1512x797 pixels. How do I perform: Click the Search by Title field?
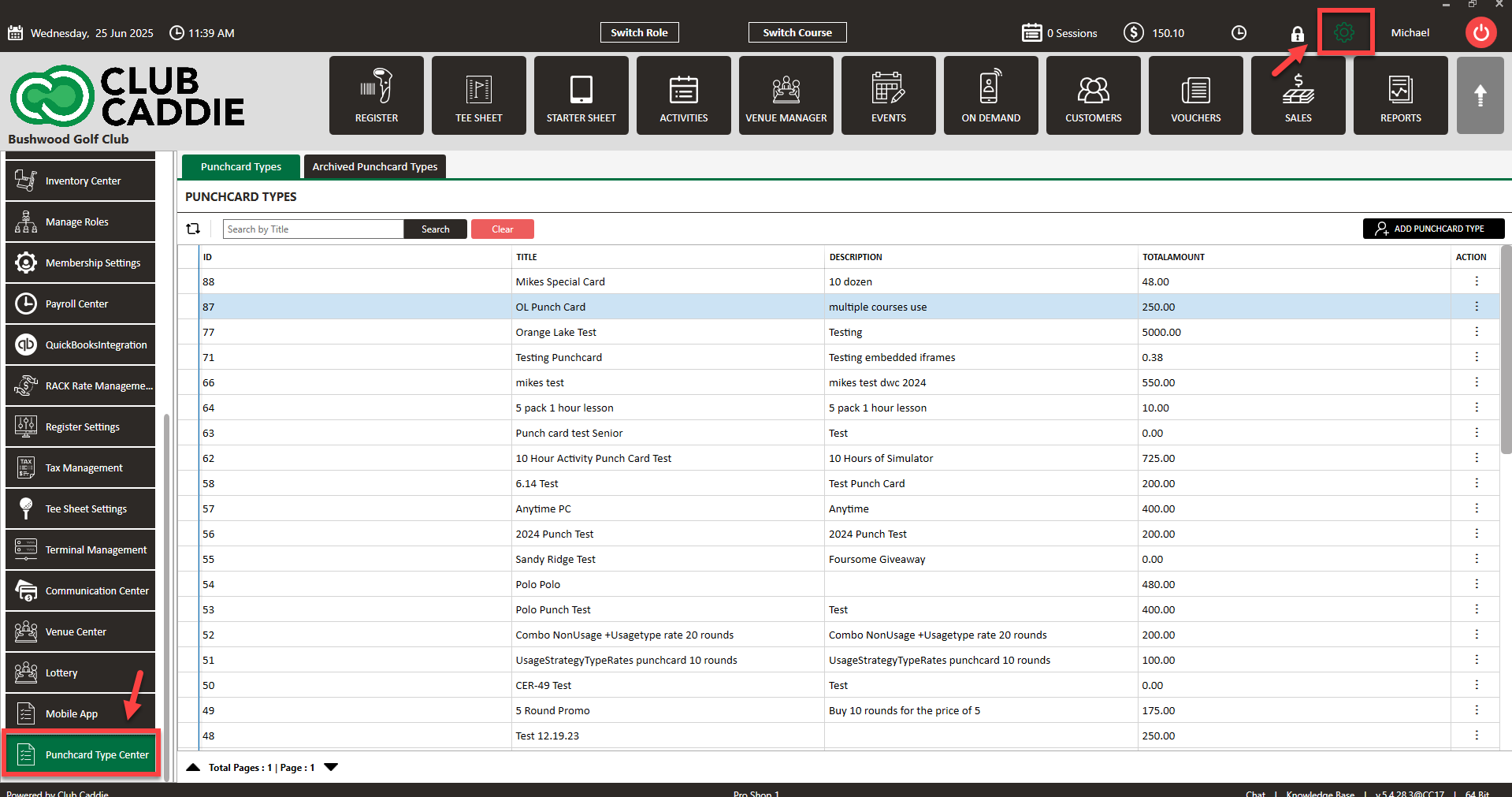tap(314, 229)
